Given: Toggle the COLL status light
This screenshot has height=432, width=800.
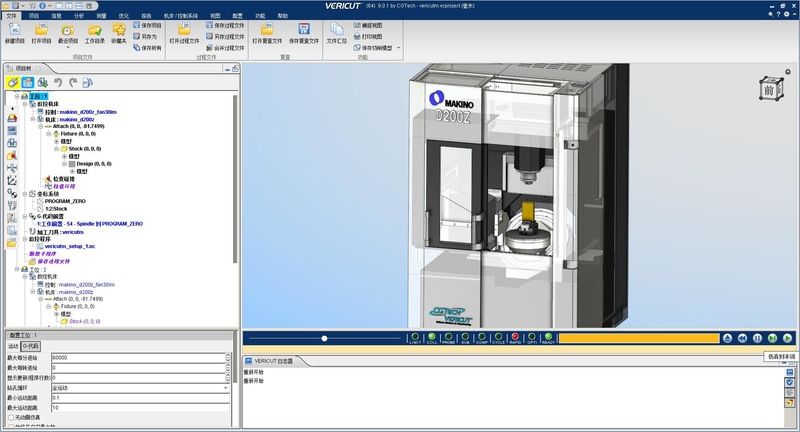Looking at the screenshot, I should click(x=432, y=337).
